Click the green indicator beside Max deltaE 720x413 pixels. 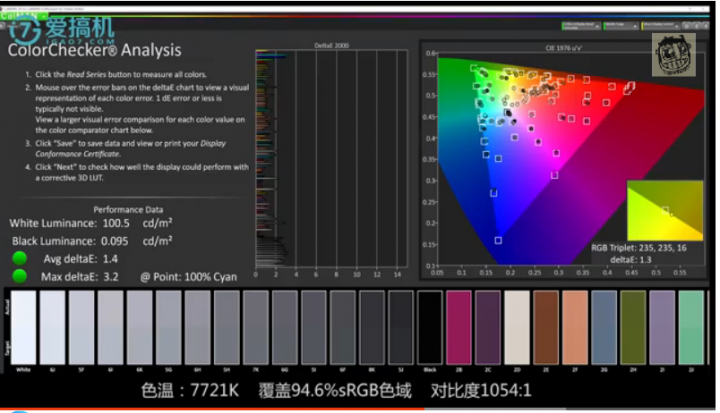[19, 276]
